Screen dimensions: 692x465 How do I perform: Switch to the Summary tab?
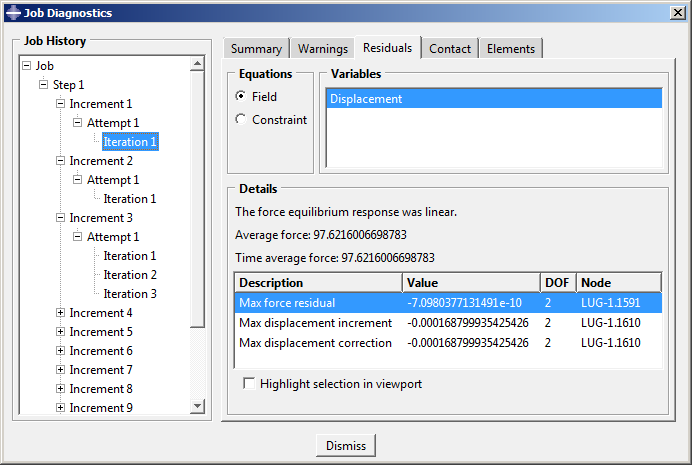pos(256,49)
